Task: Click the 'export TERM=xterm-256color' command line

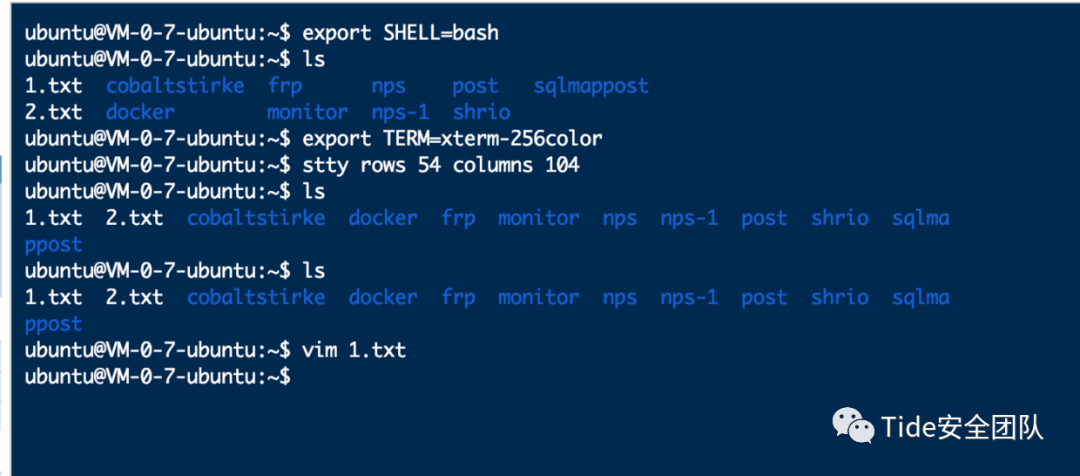Action: [453, 139]
